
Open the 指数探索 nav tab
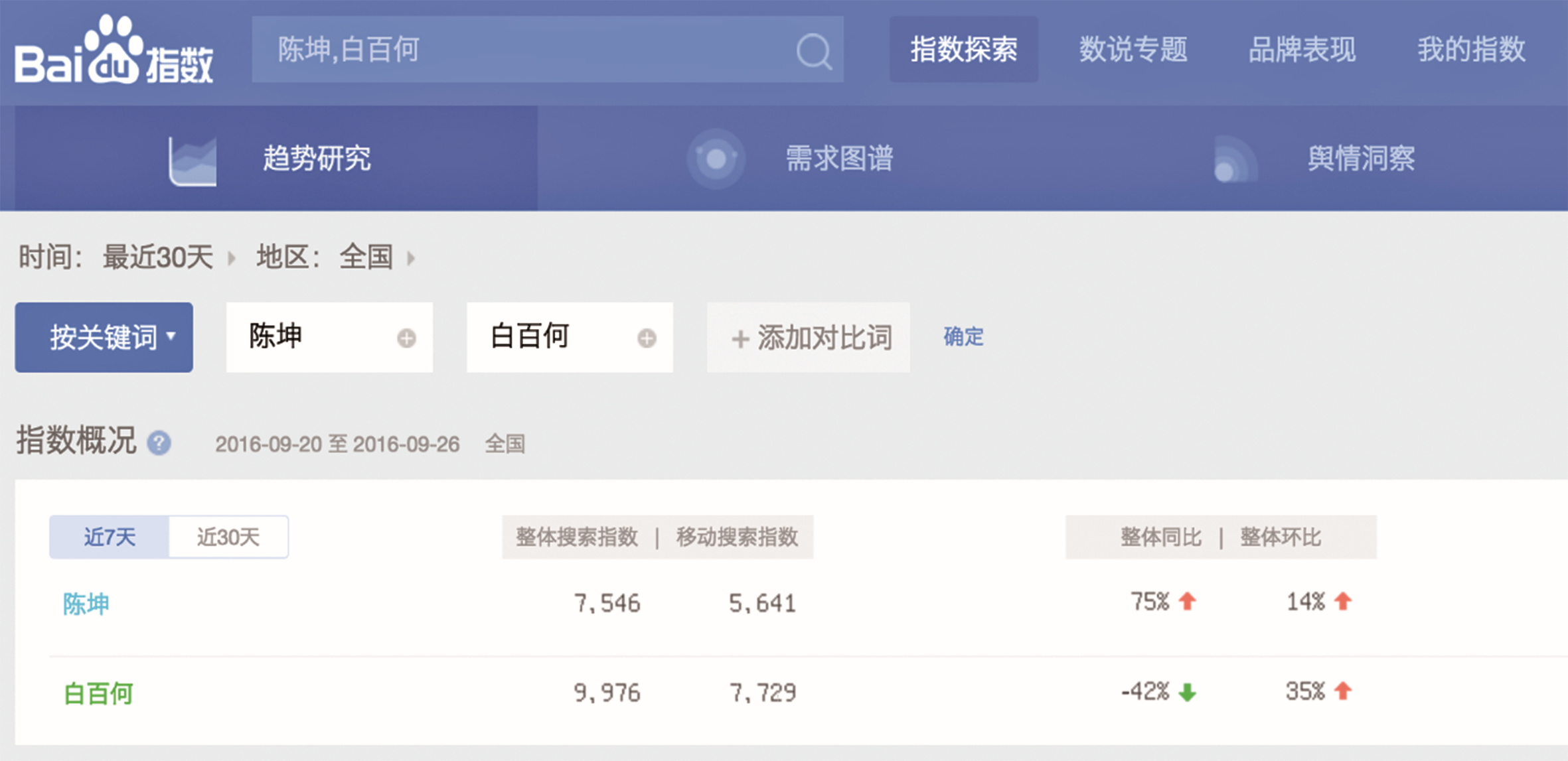point(964,50)
